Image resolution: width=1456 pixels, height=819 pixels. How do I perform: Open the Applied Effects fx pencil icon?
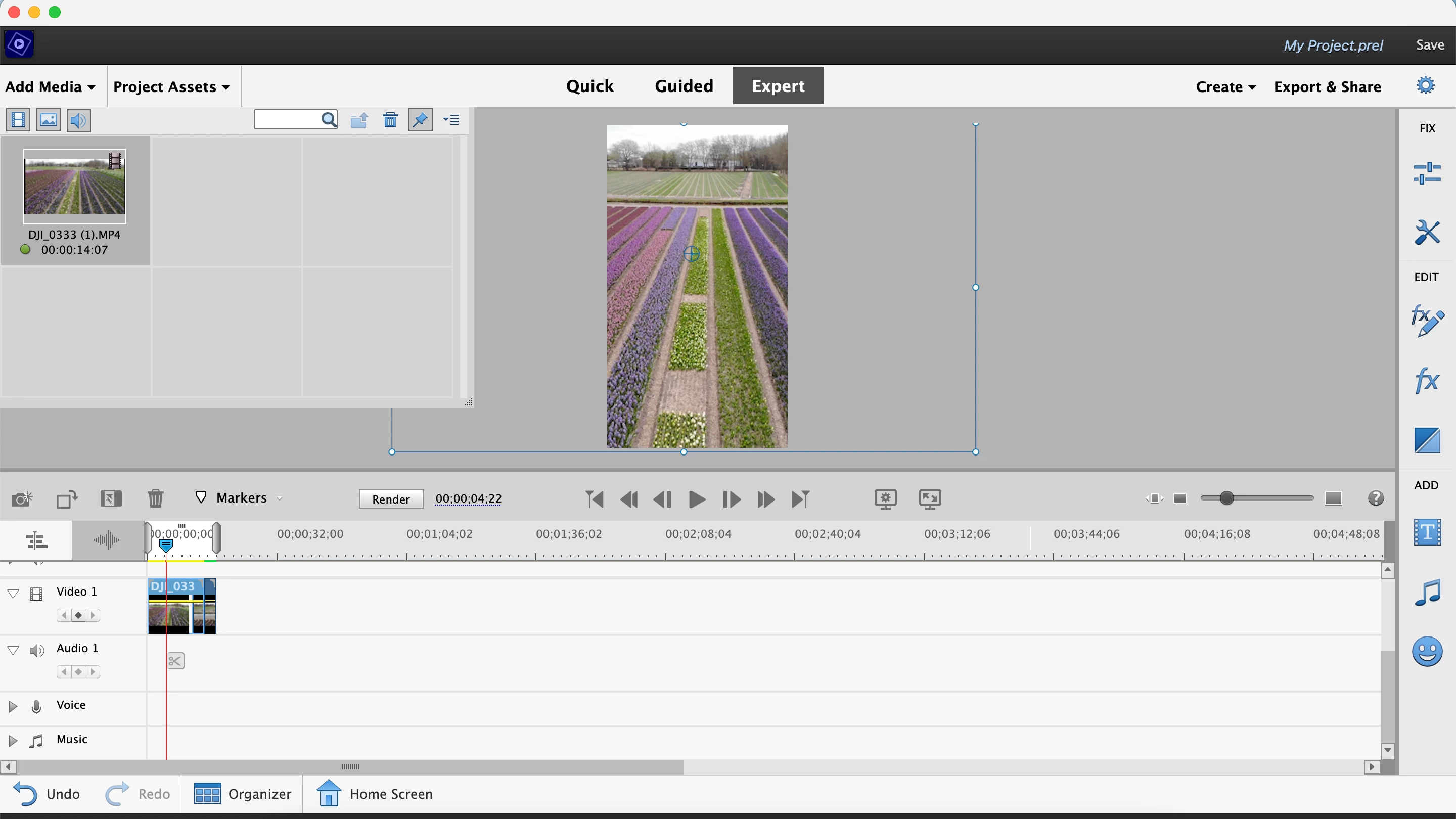click(1427, 321)
